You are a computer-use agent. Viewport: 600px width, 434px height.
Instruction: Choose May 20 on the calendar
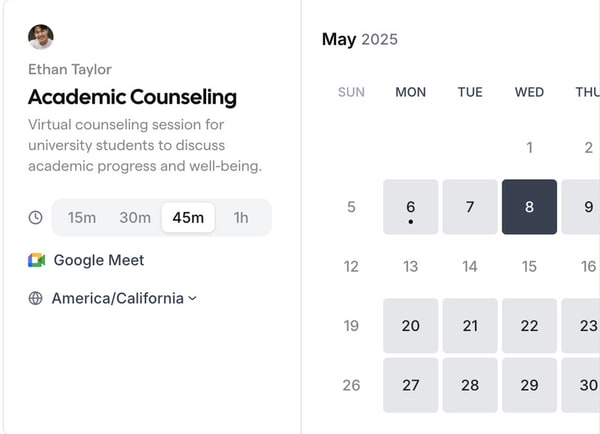coord(411,325)
